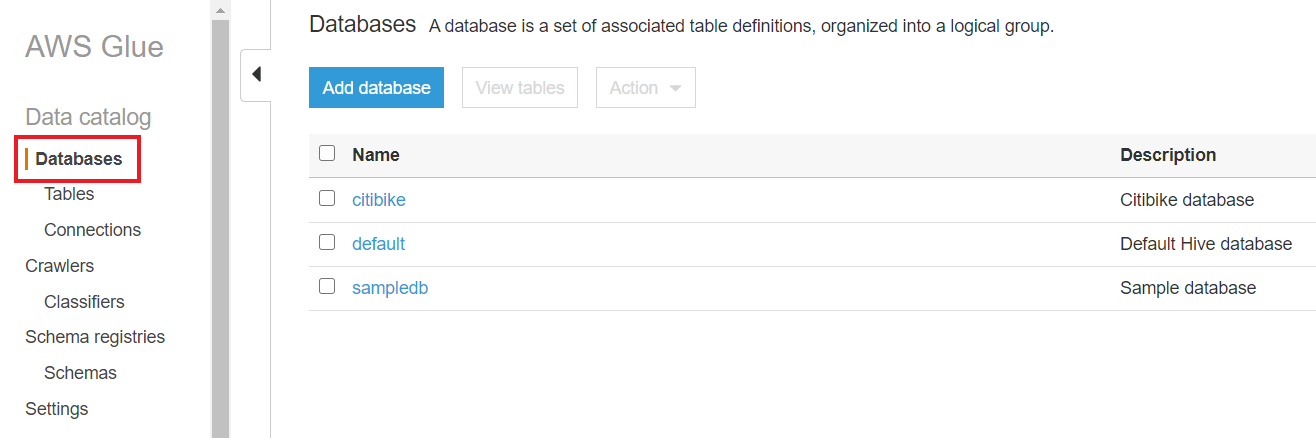Viewport: 1316px width, 438px height.
Task: Open Classifiers under Crawlers
Action: [x=84, y=302]
